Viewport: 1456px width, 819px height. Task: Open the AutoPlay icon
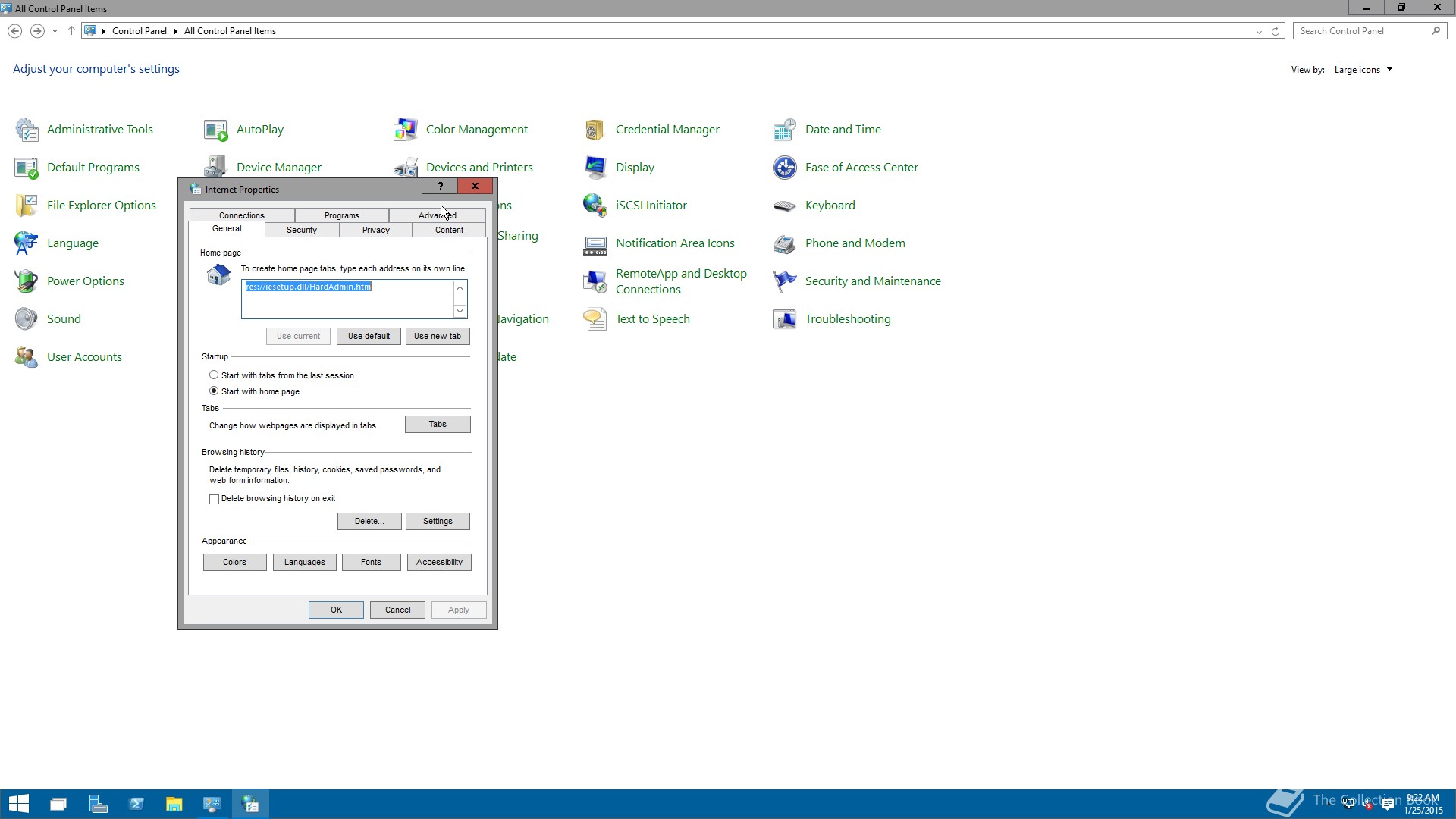[216, 130]
